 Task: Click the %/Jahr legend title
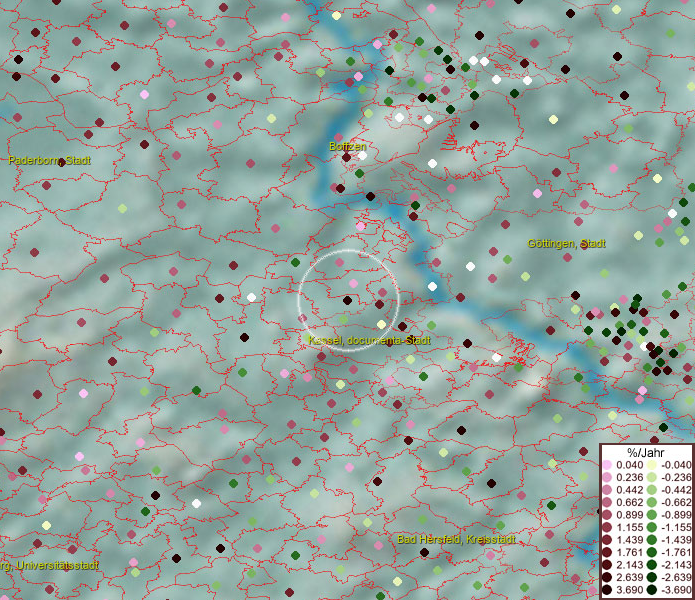(x=646, y=452)
